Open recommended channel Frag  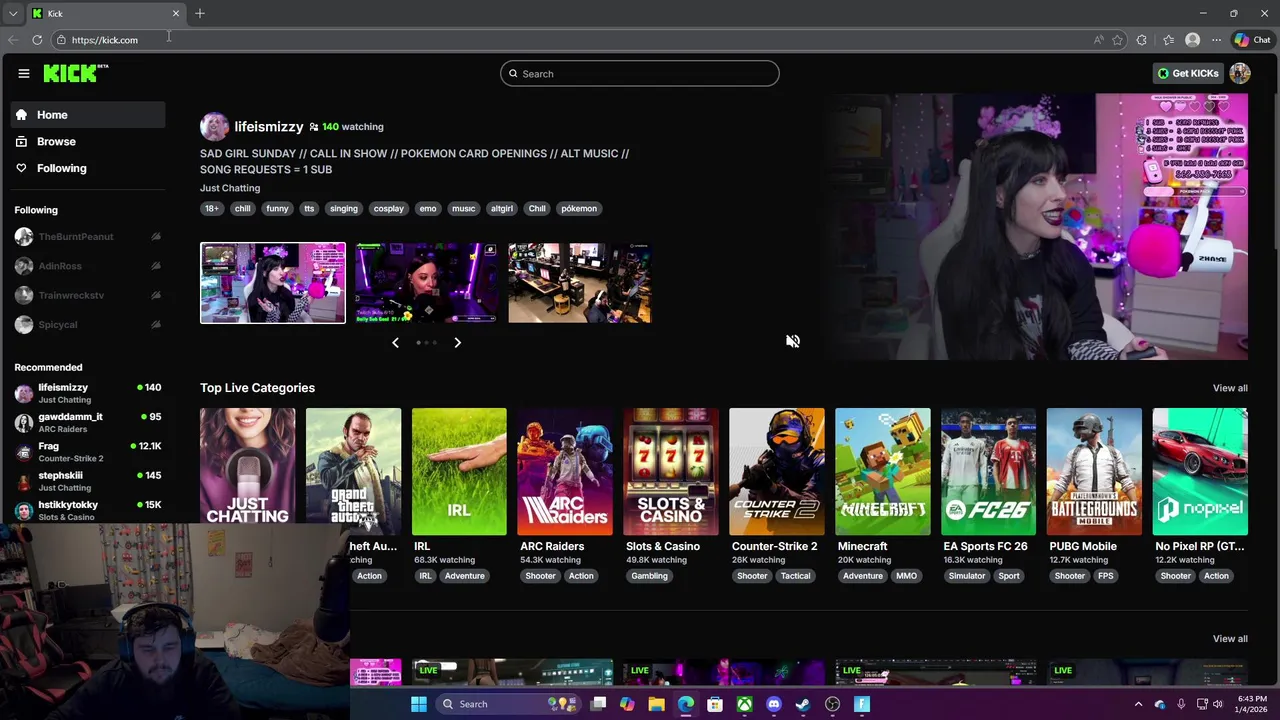[x=88, y=452]
